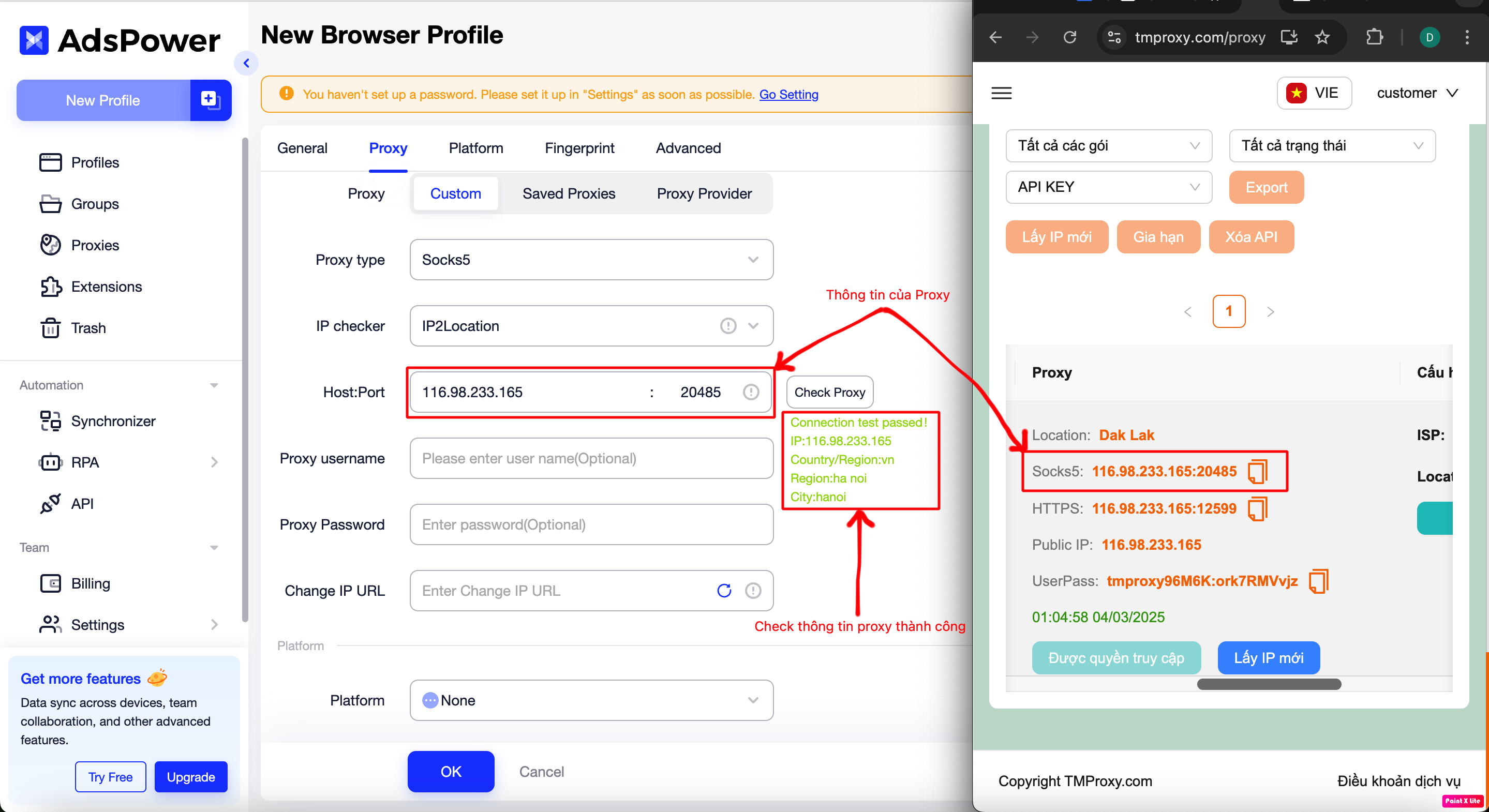
Task: Bookmark this page with the star icon
Action: click(x=1322, y=38)
